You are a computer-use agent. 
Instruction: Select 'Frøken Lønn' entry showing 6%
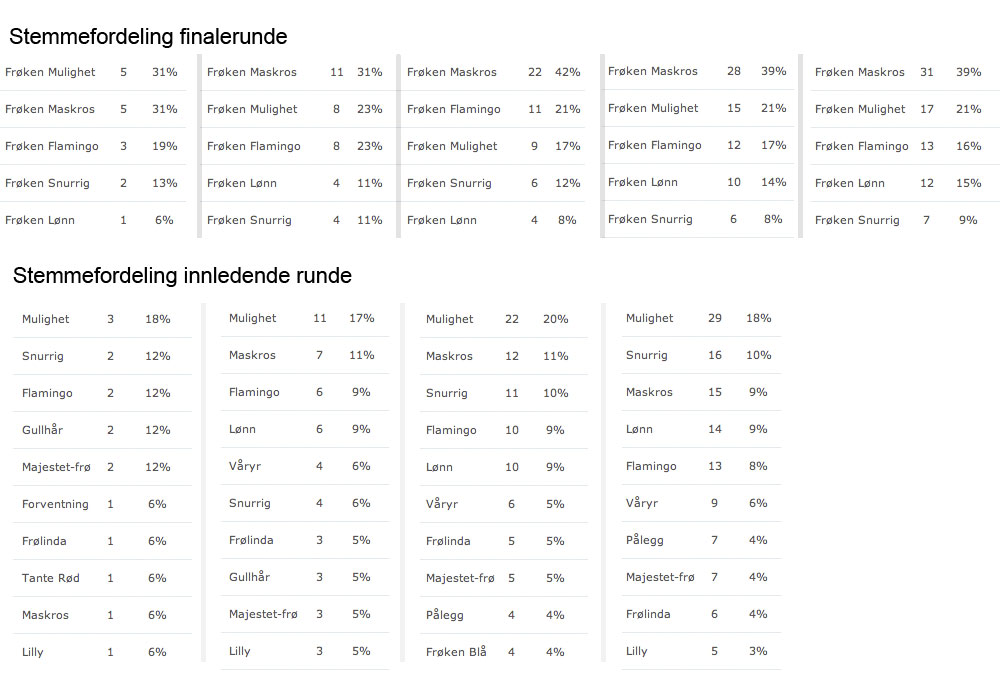40,220
